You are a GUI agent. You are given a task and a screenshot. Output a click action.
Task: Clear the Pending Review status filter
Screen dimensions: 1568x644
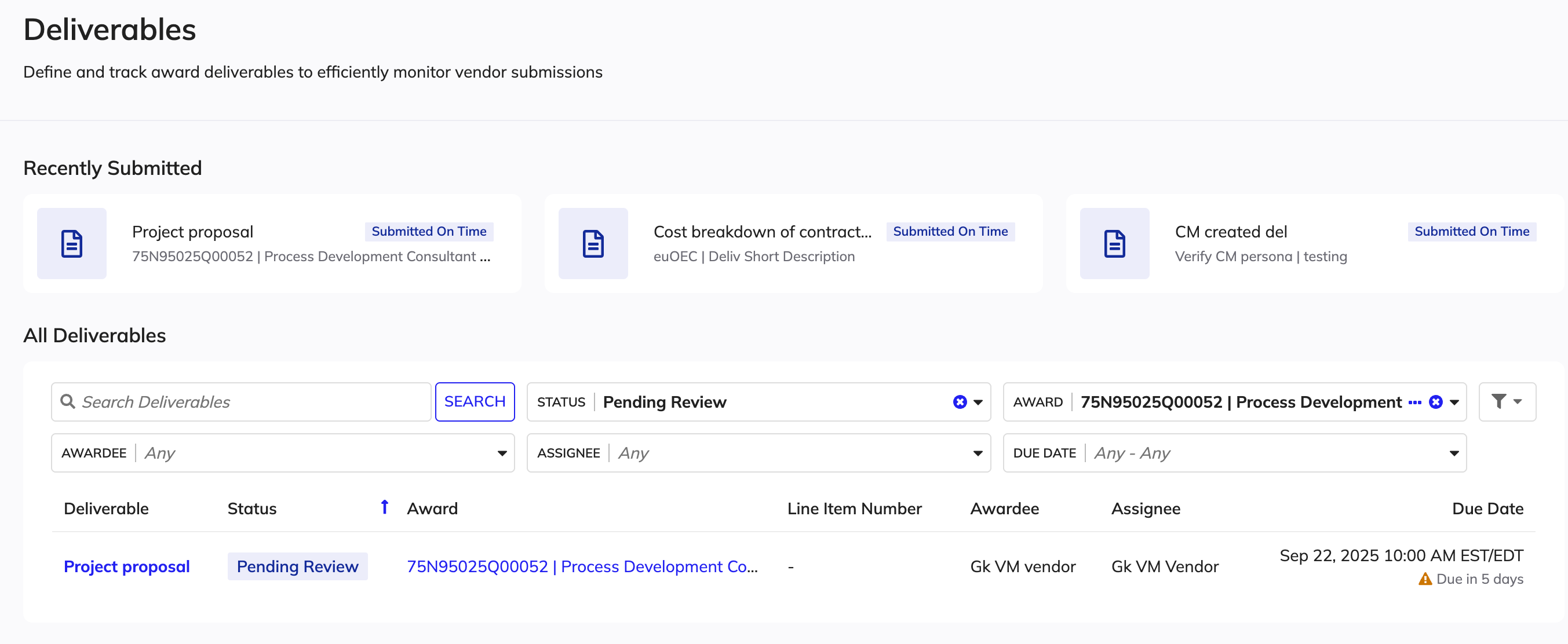[x=960, y=402]
